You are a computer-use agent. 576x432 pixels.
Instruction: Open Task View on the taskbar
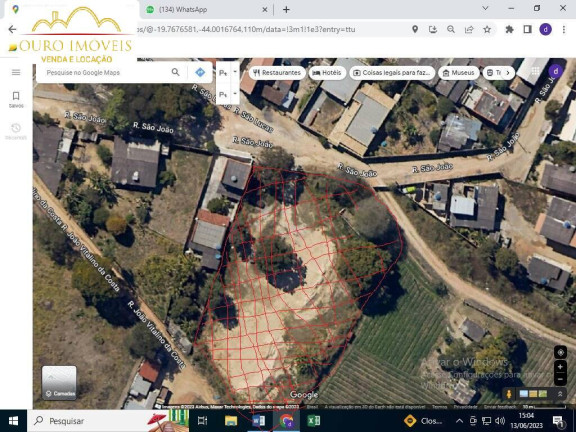(x=202, y=421)
